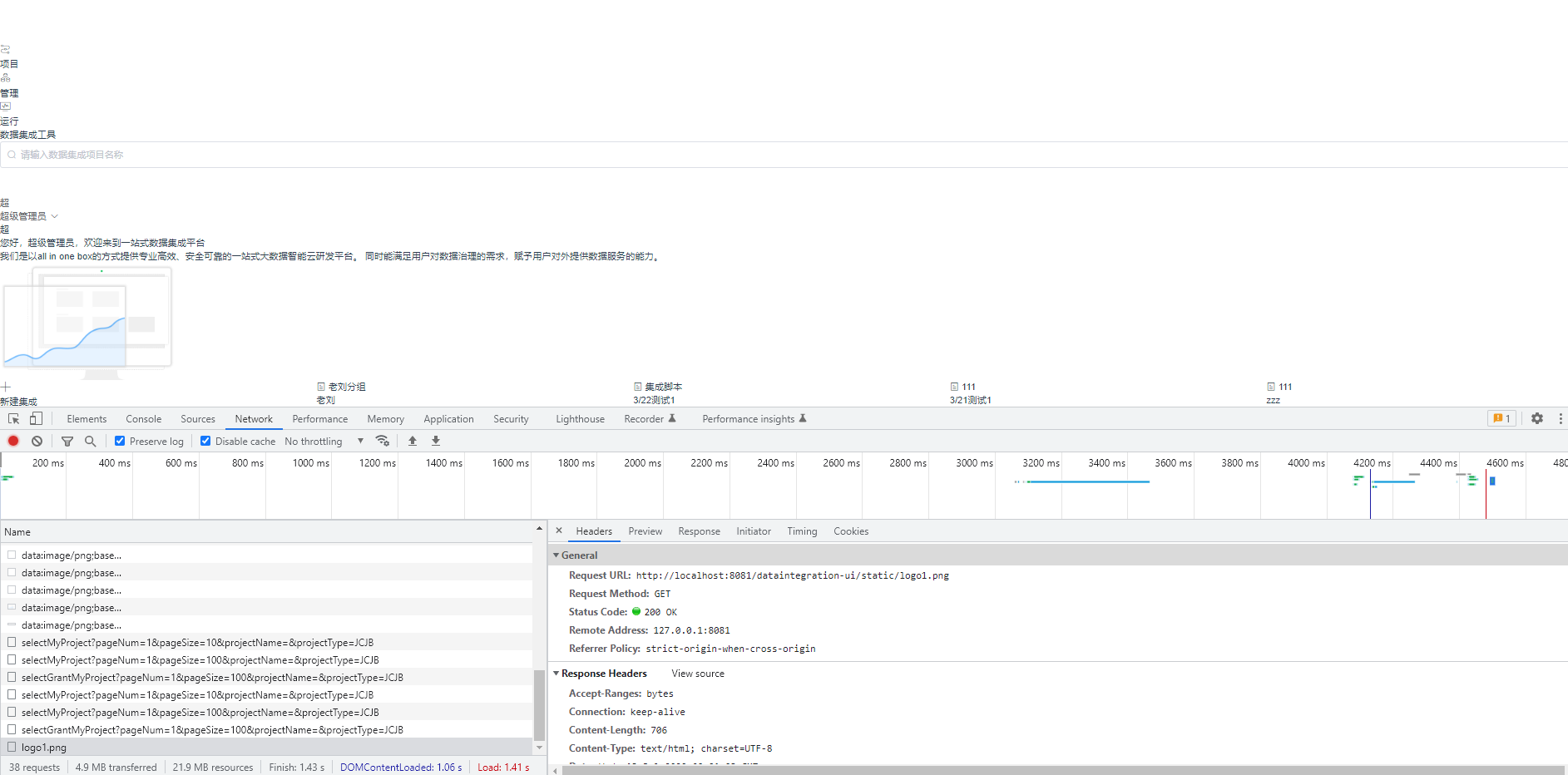1568x775 pixels.
Task: Search within network requests
Action: (x=90, y=441)
